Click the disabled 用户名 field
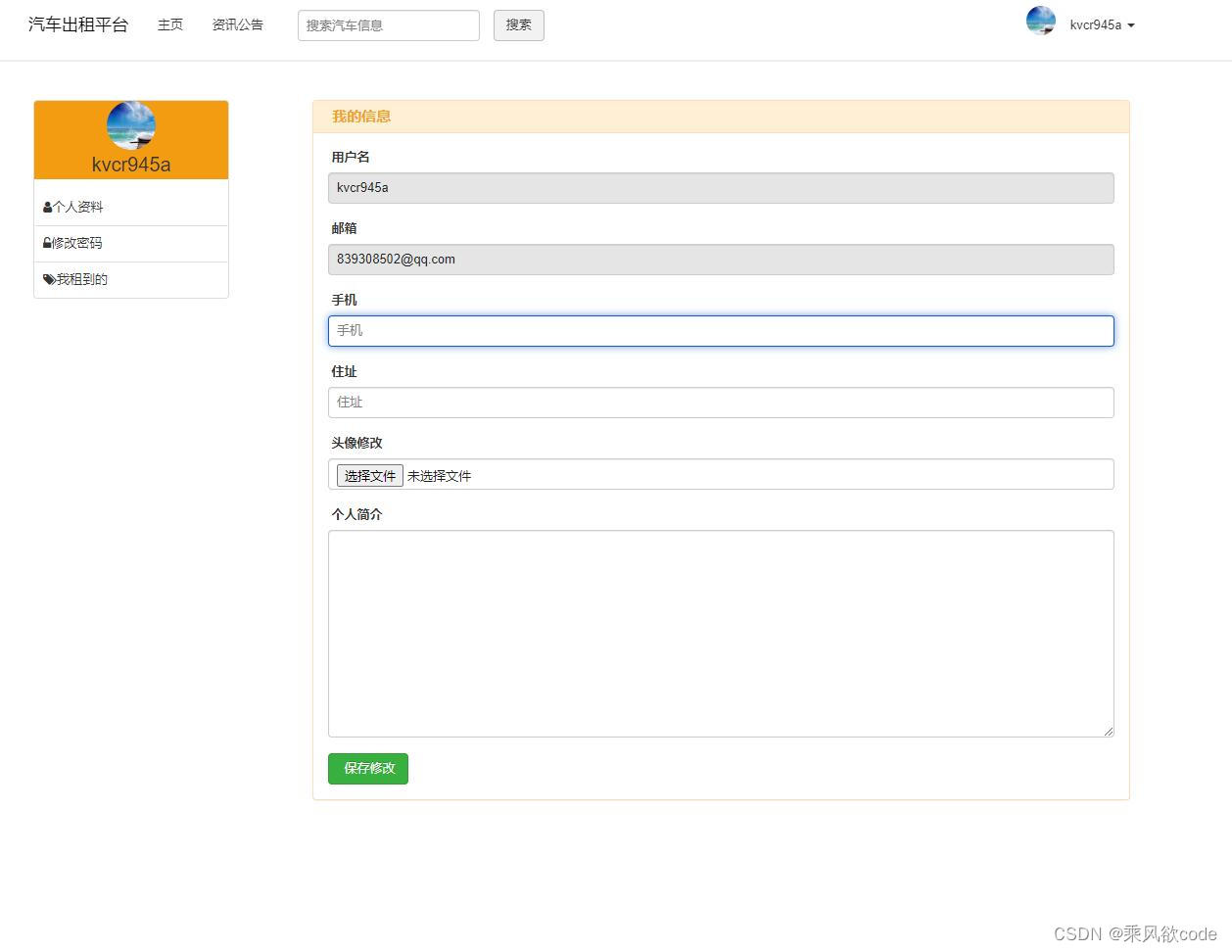This screenshot has height=952, width=1232. pos(721,188)
